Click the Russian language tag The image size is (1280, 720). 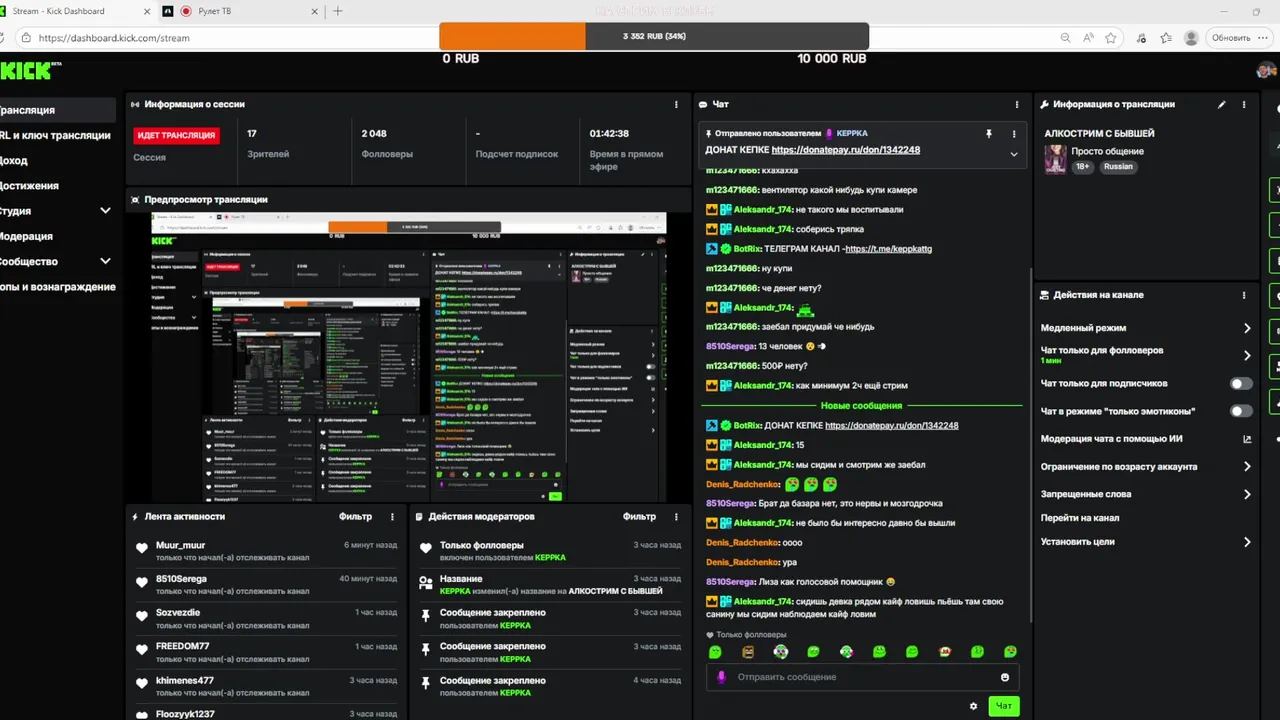tap(1118, 167)
